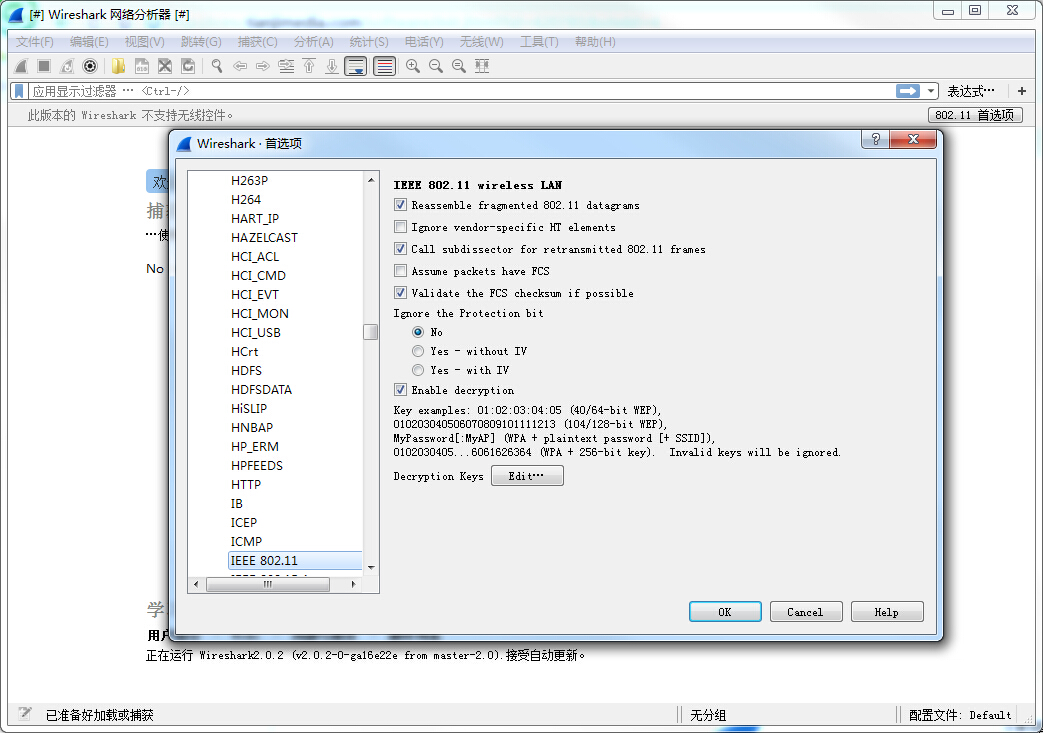Toggle the colorize packet list icon

pos(384,66)
